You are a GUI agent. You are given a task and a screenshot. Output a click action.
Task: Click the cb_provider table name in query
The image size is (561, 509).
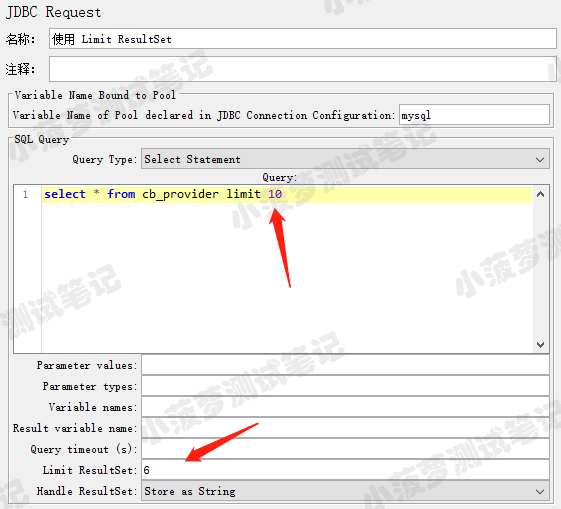[x=180, y=194]
